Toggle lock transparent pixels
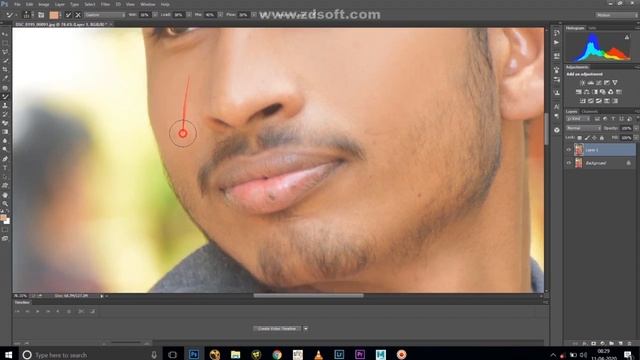640x360 pixels. click(580, 138)
